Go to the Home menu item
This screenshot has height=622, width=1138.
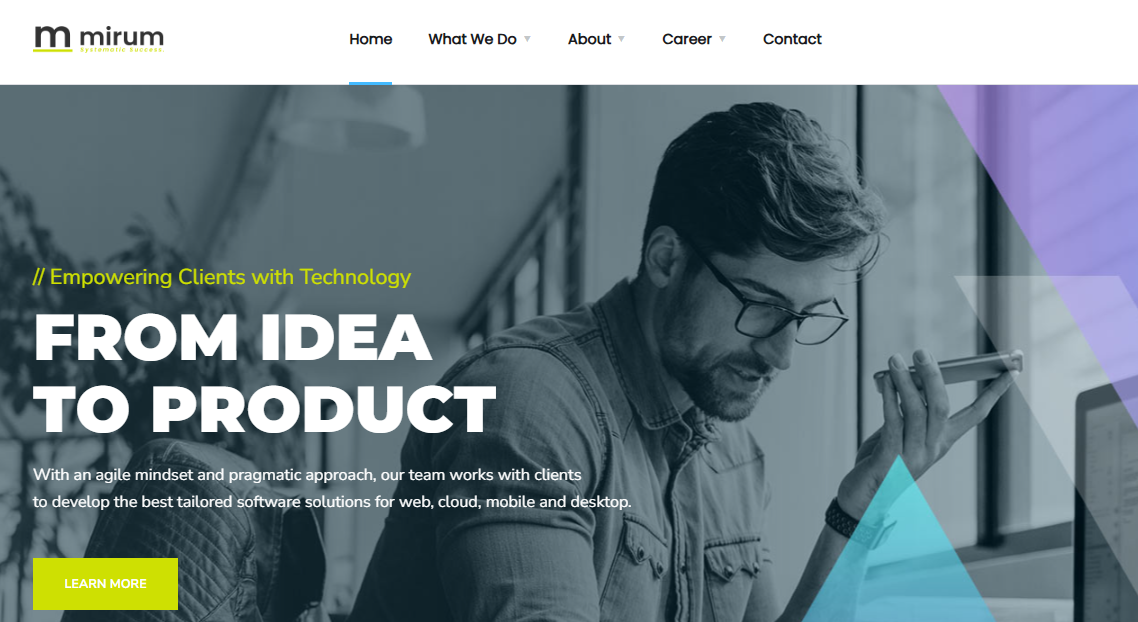point(370,39)
